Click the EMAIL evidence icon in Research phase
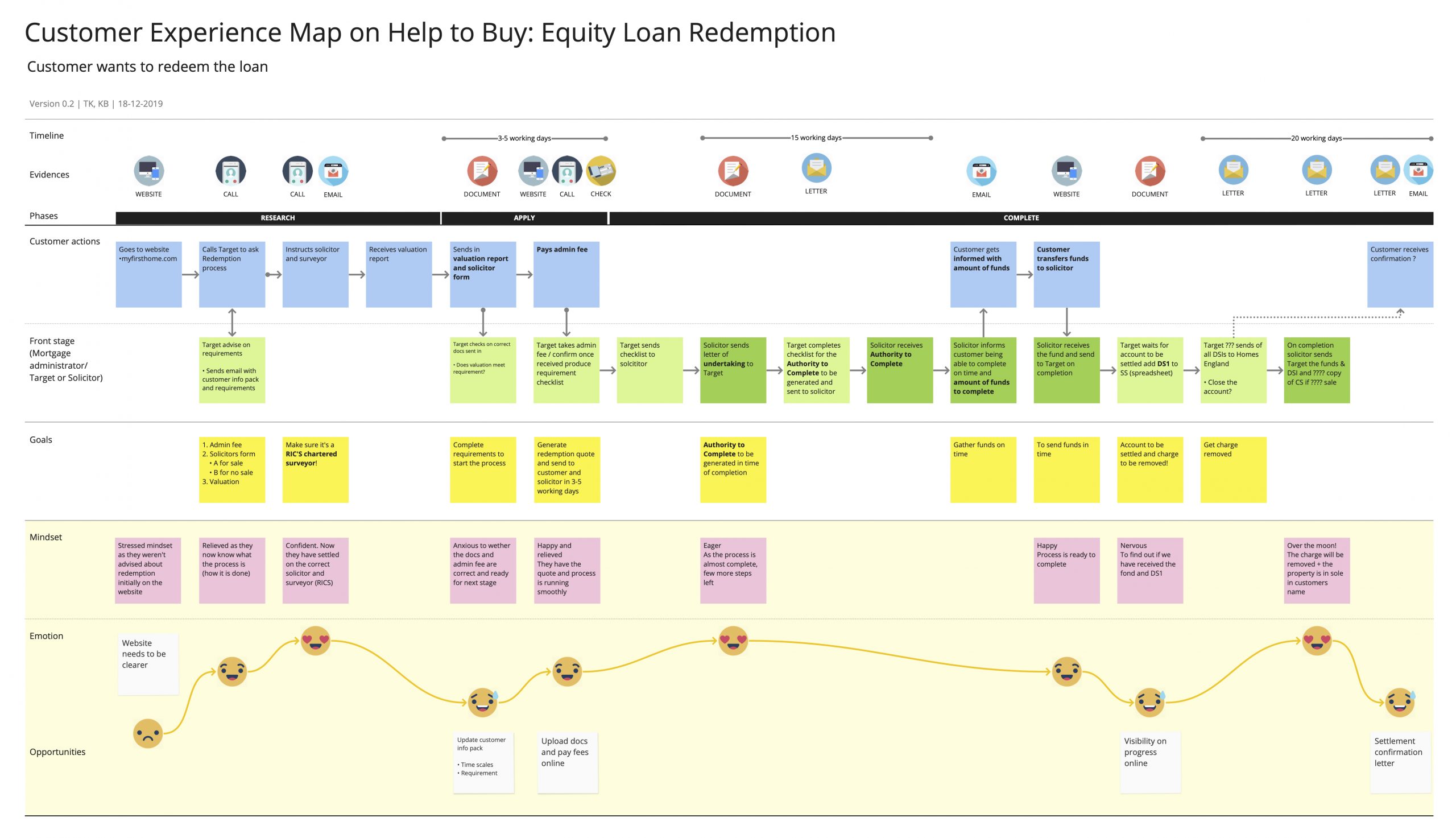This screenshot has height=838, width=1456. click(x=333, y=171)
